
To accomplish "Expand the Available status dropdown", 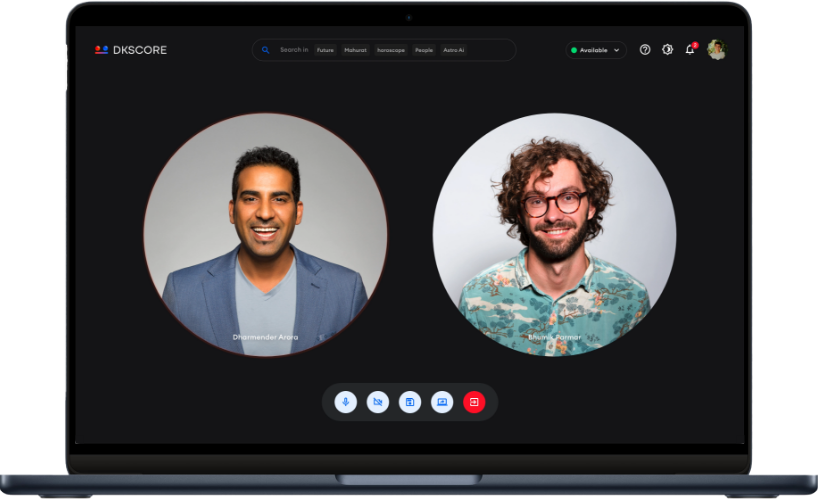I will click(x=596, y=50).
